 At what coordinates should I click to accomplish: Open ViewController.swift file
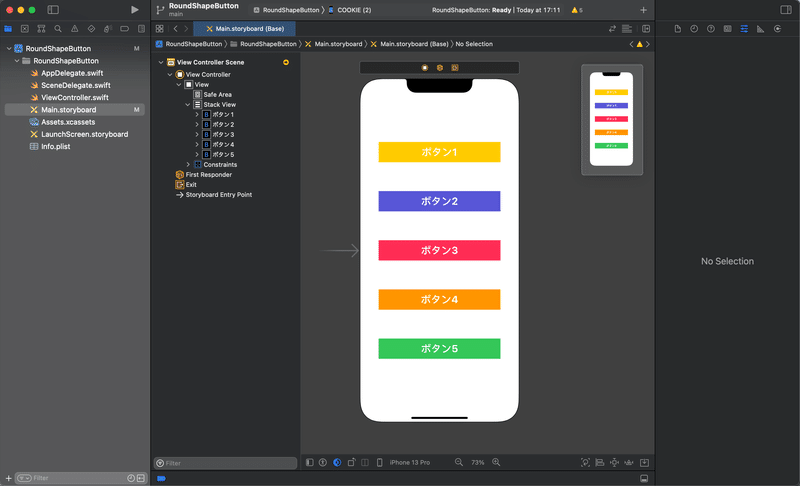coord(74,97)
